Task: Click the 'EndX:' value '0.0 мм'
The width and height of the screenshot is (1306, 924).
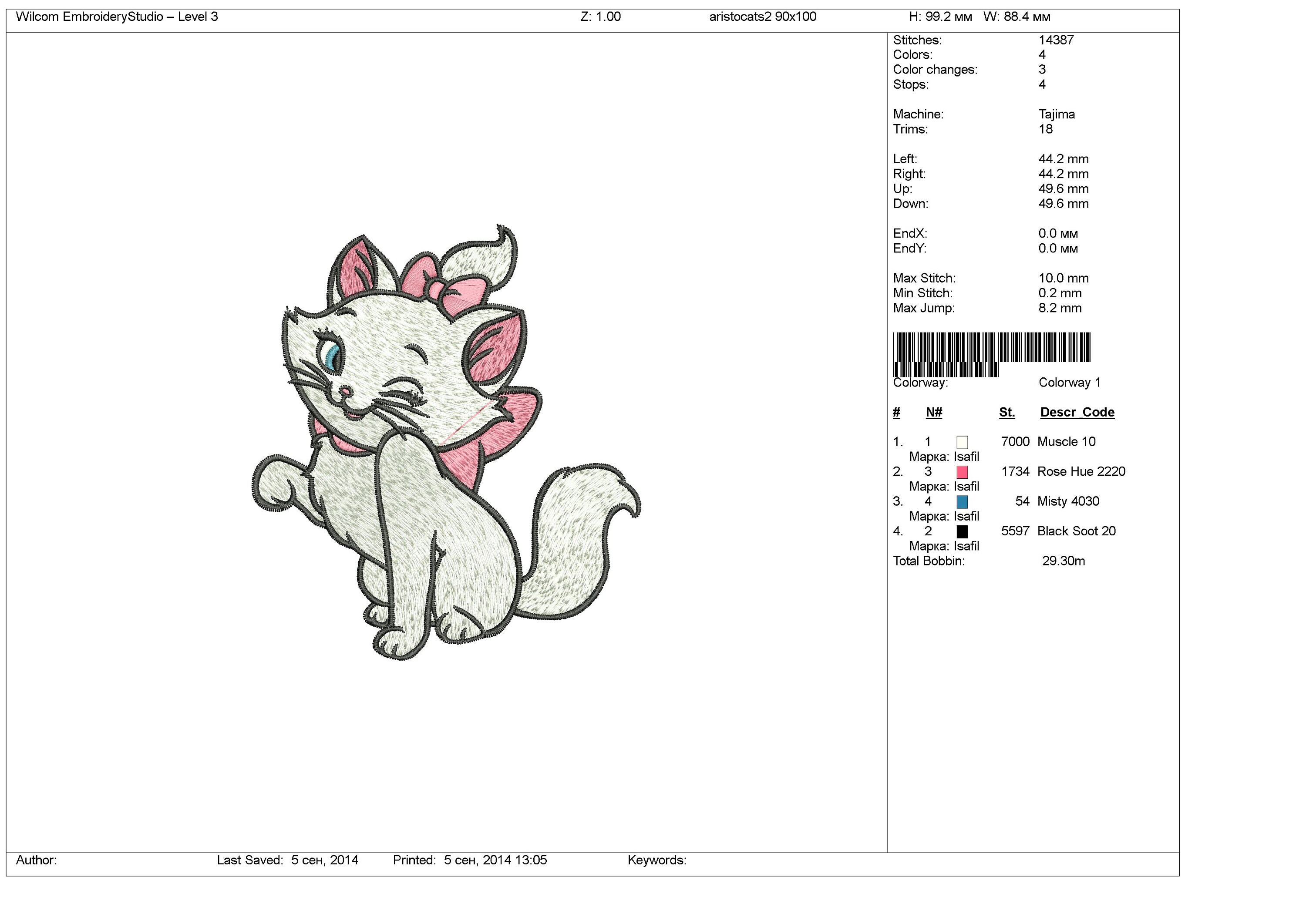Action: click(1058, 234)
